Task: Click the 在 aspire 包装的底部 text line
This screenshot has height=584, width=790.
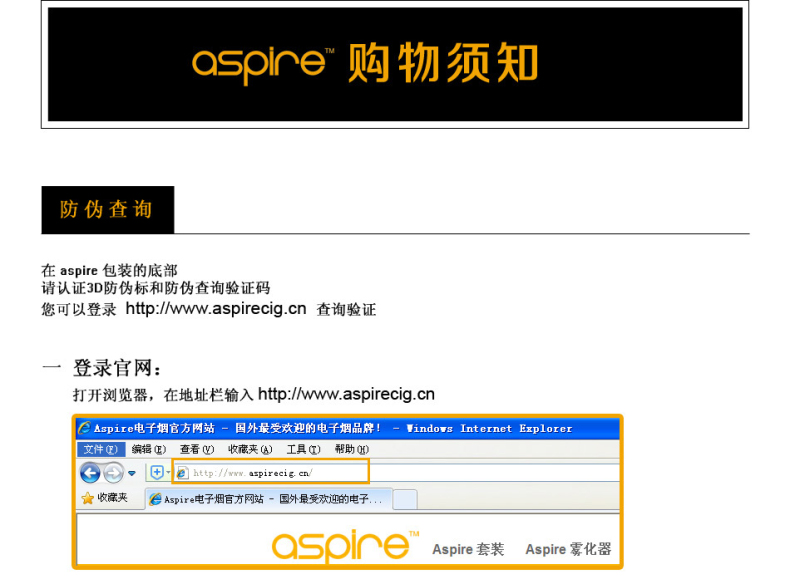Action: (x=109, y=271)
